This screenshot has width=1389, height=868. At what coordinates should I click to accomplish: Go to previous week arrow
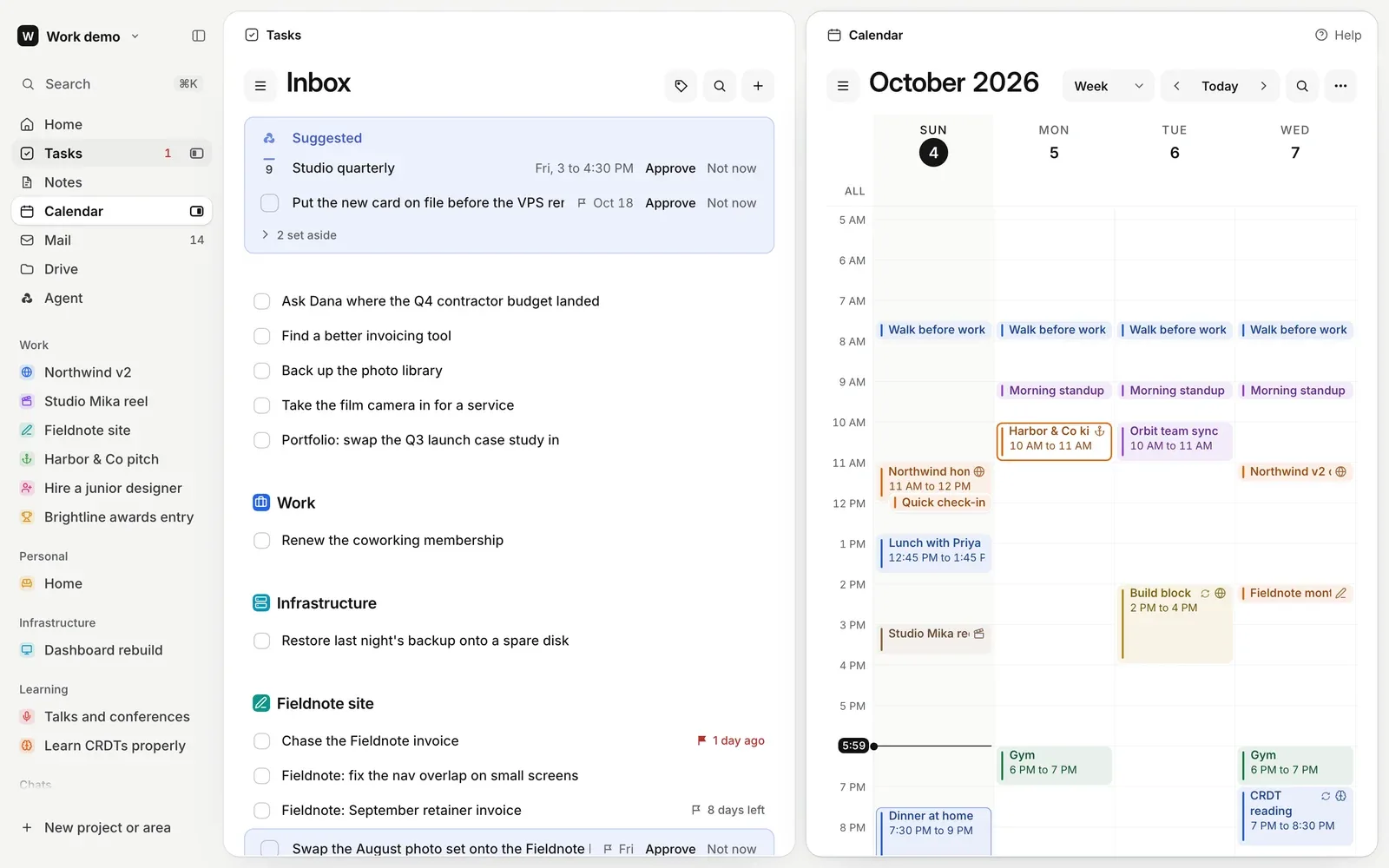[1176, 86]
